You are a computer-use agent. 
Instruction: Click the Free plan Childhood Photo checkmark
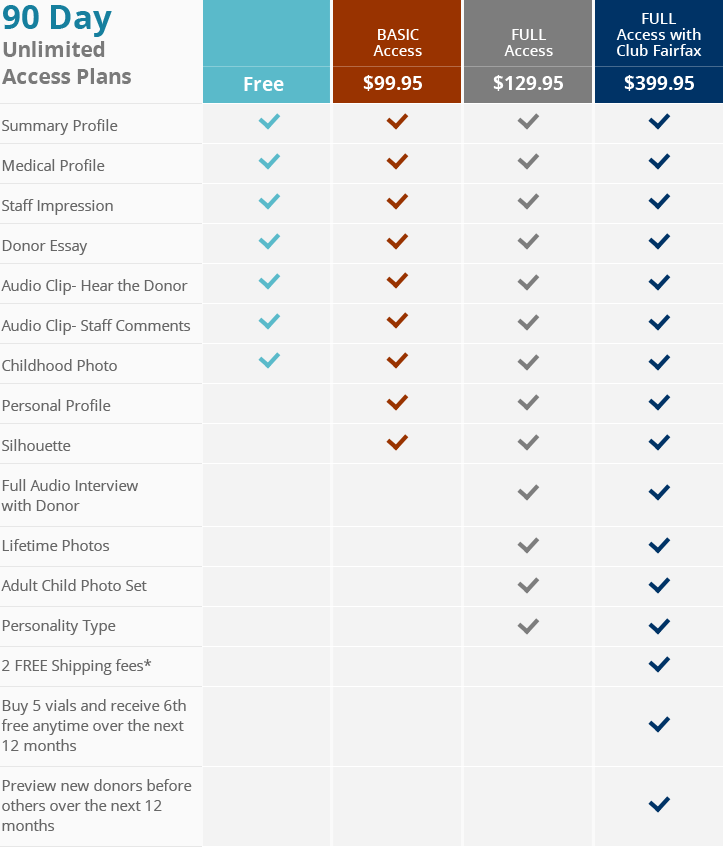269,361
